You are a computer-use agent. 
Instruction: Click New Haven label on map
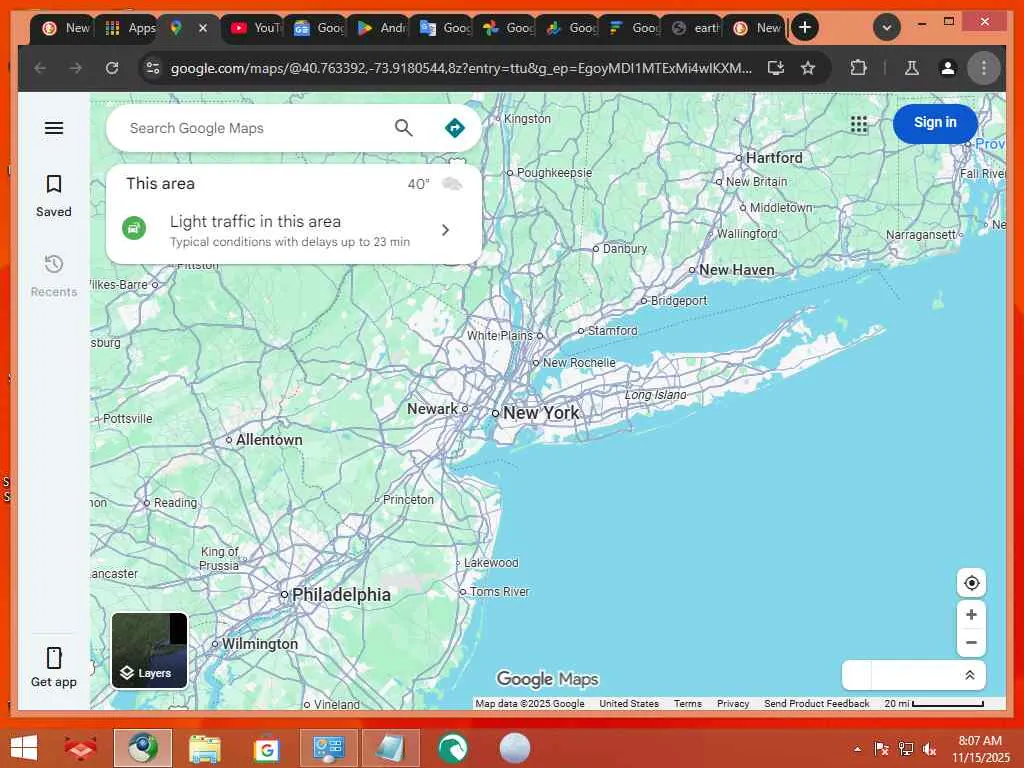tap(737, 270)
